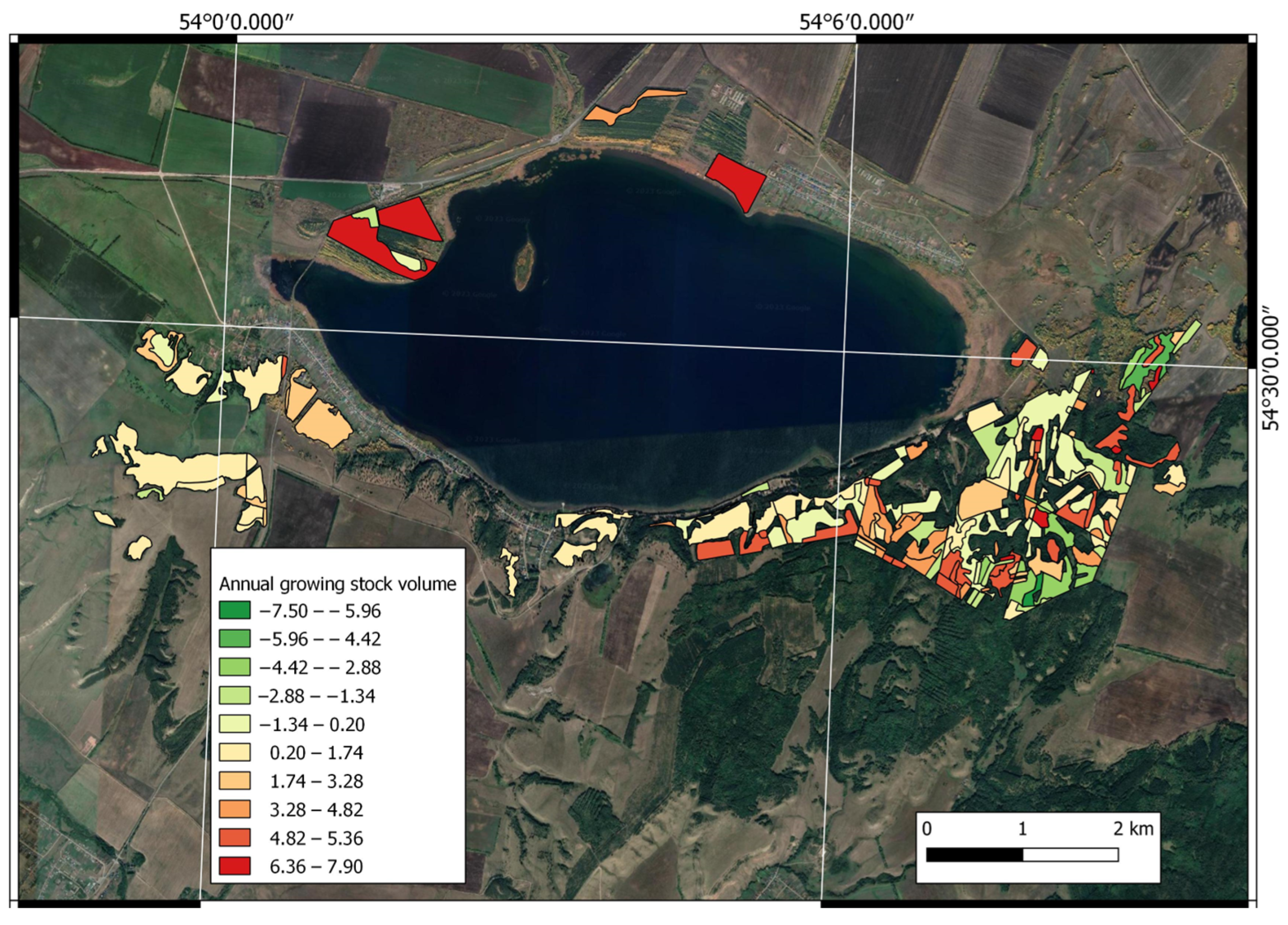Screen dimensions: 1288x925
Task: Click the −2.88 to −1.34 legend swatch
Action: tap(235, 695)
